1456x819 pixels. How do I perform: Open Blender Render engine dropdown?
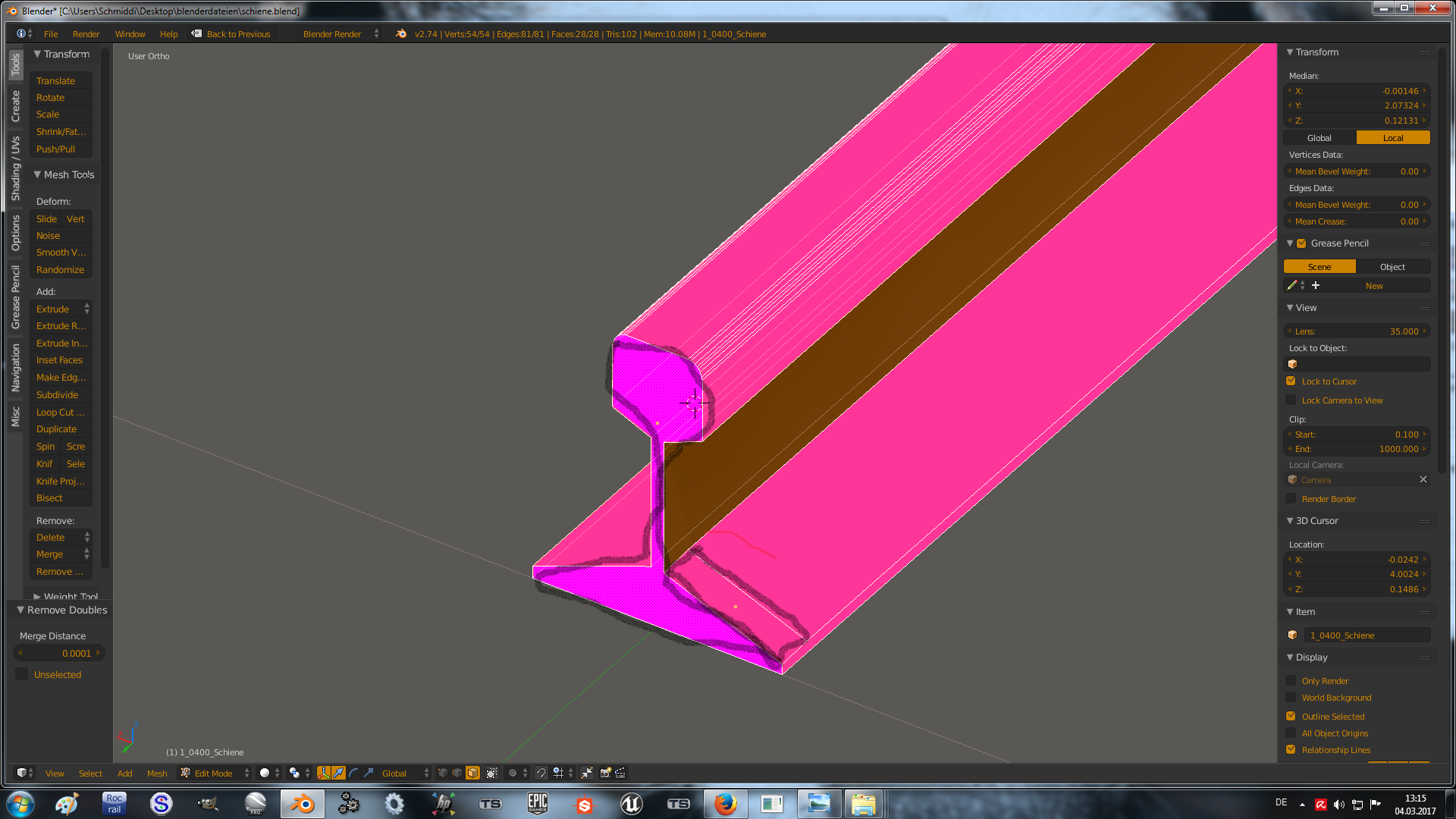tap(340, 34)
